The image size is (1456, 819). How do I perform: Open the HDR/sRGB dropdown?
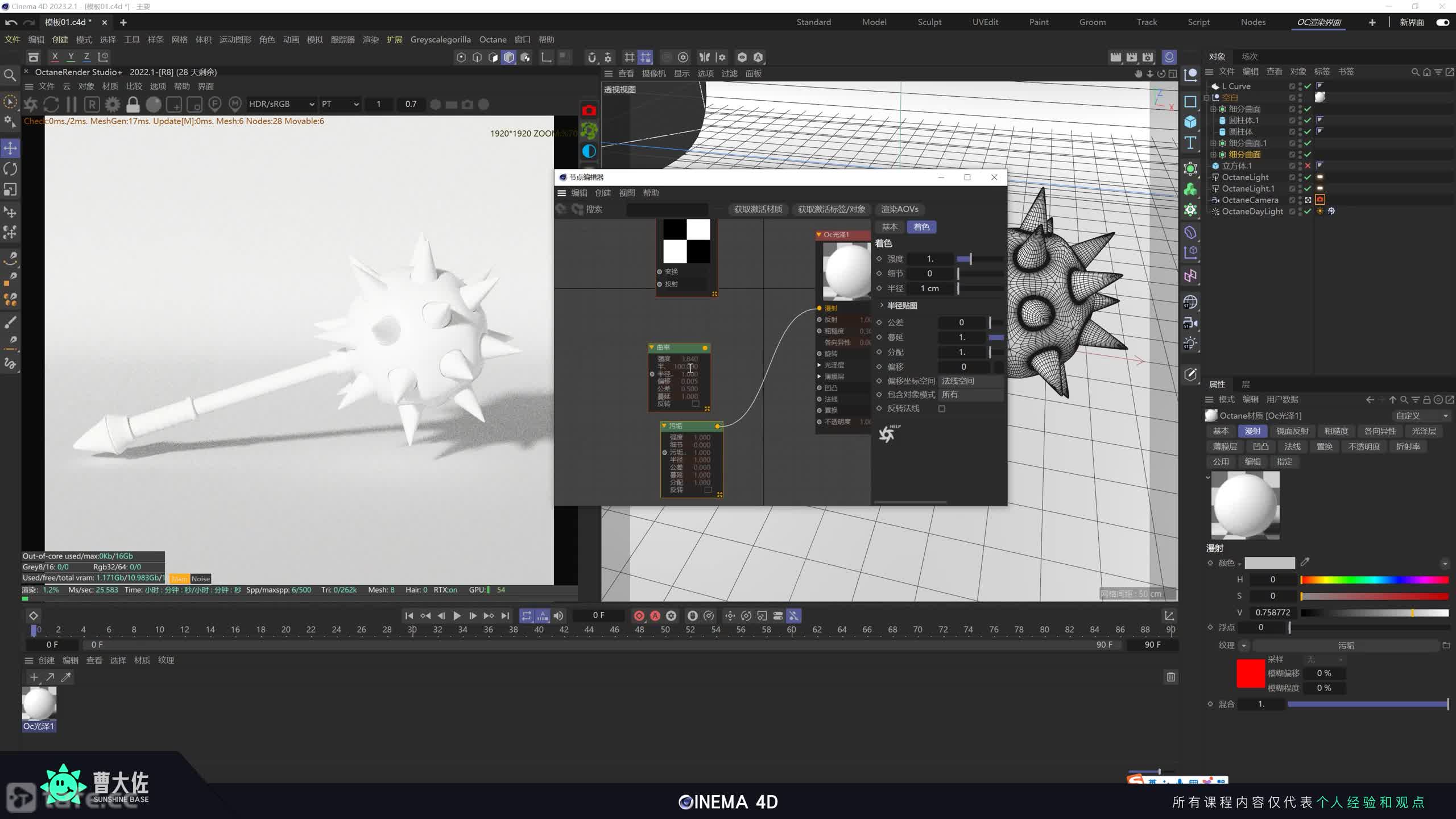(282, 104)
